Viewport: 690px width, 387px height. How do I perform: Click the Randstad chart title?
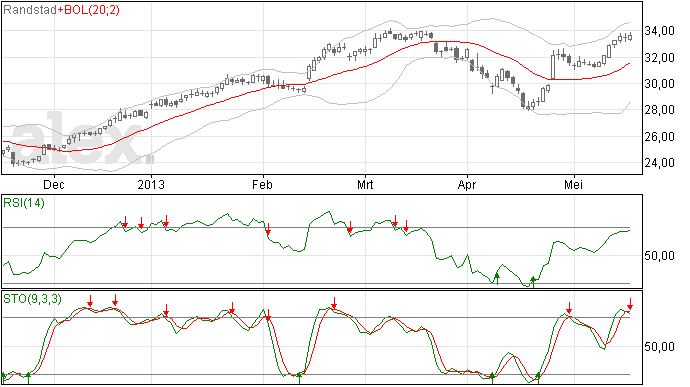click(29, 10)
